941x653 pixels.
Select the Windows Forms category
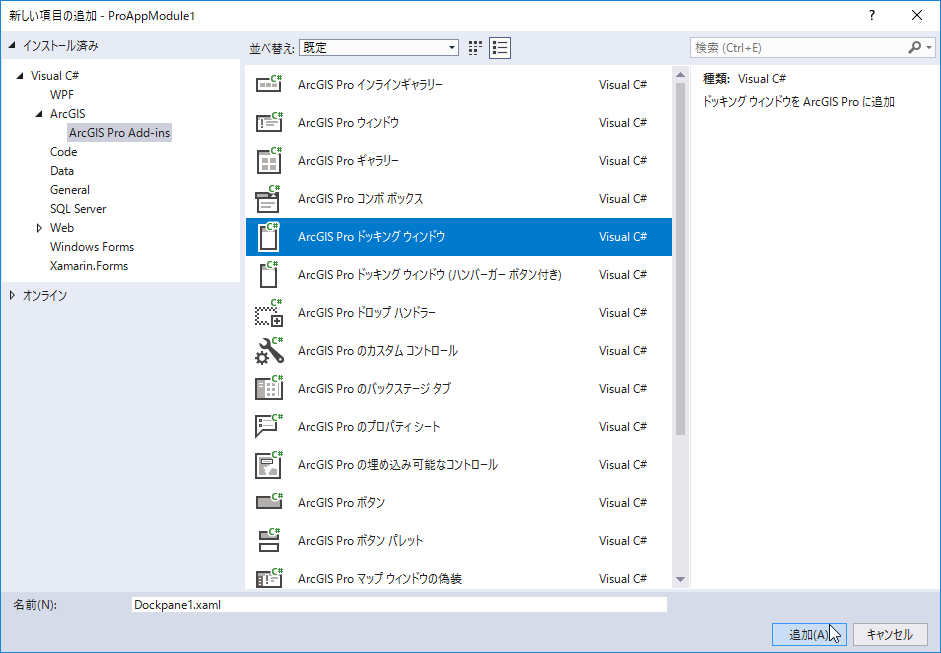(92, 247)
